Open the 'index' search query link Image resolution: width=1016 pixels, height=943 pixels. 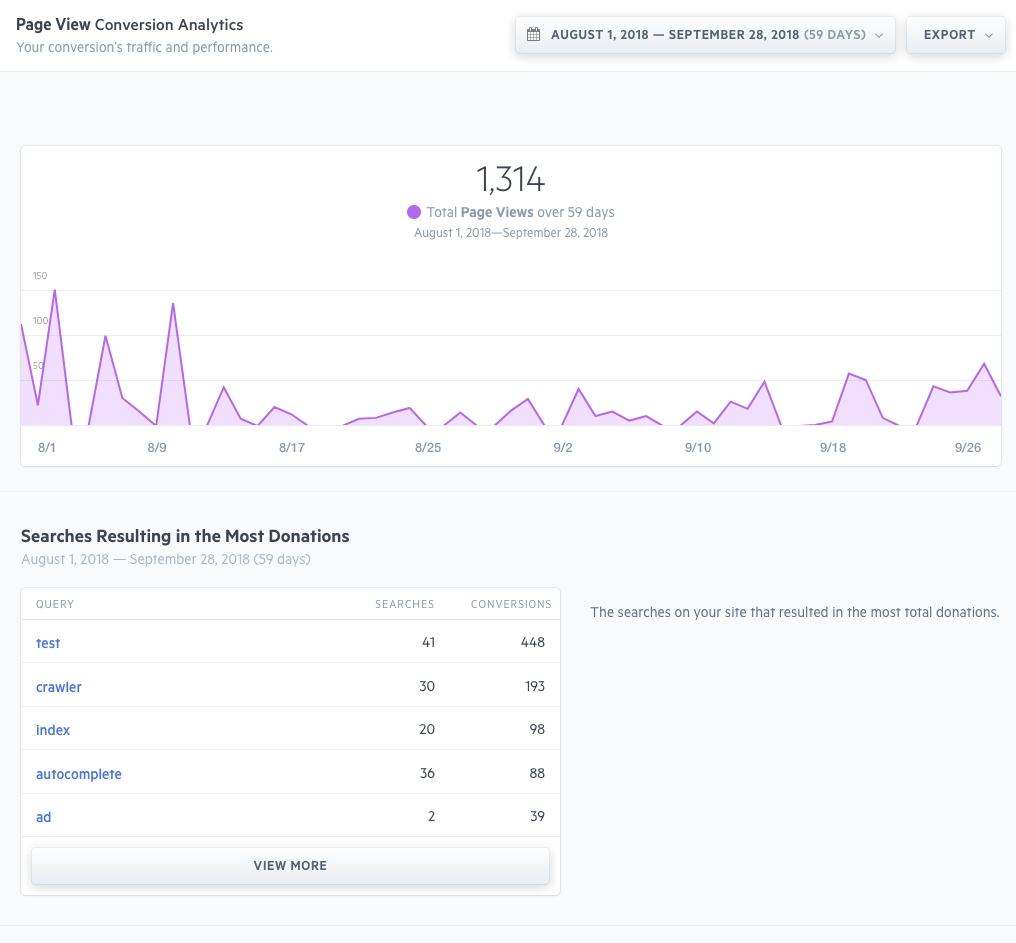coord(53,730)
